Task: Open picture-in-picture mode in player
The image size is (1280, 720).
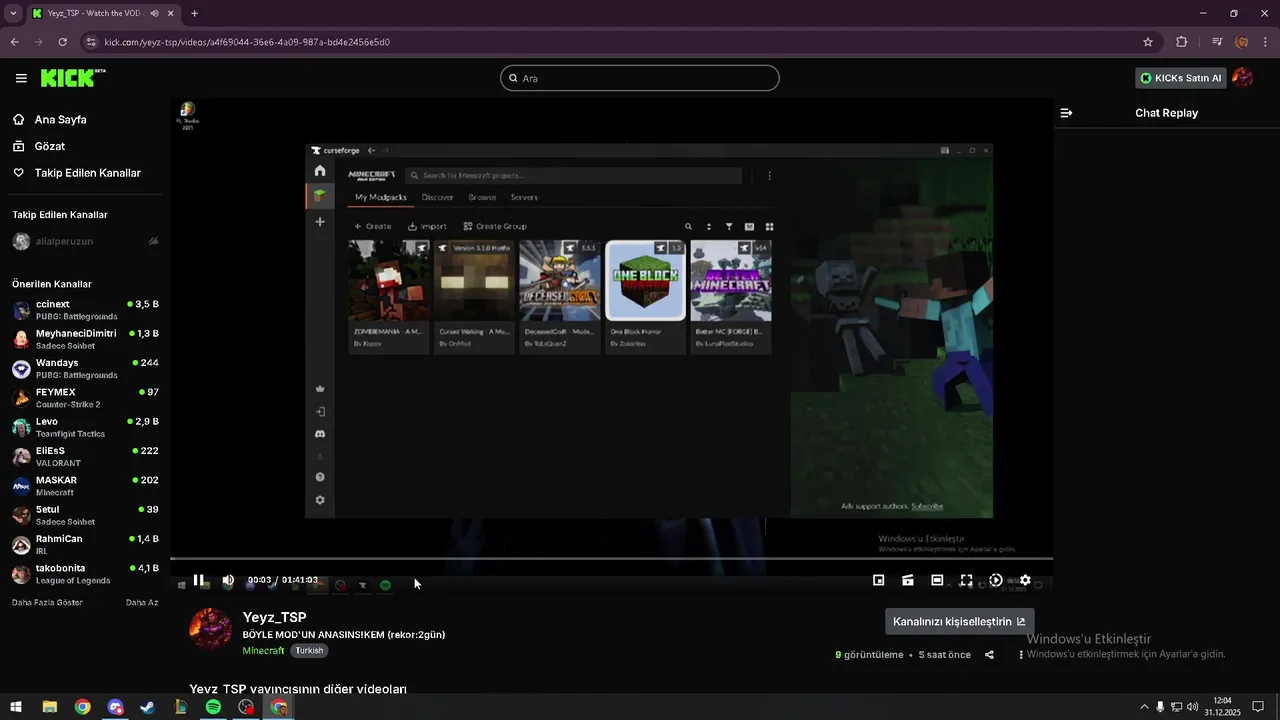Action: 879,580
